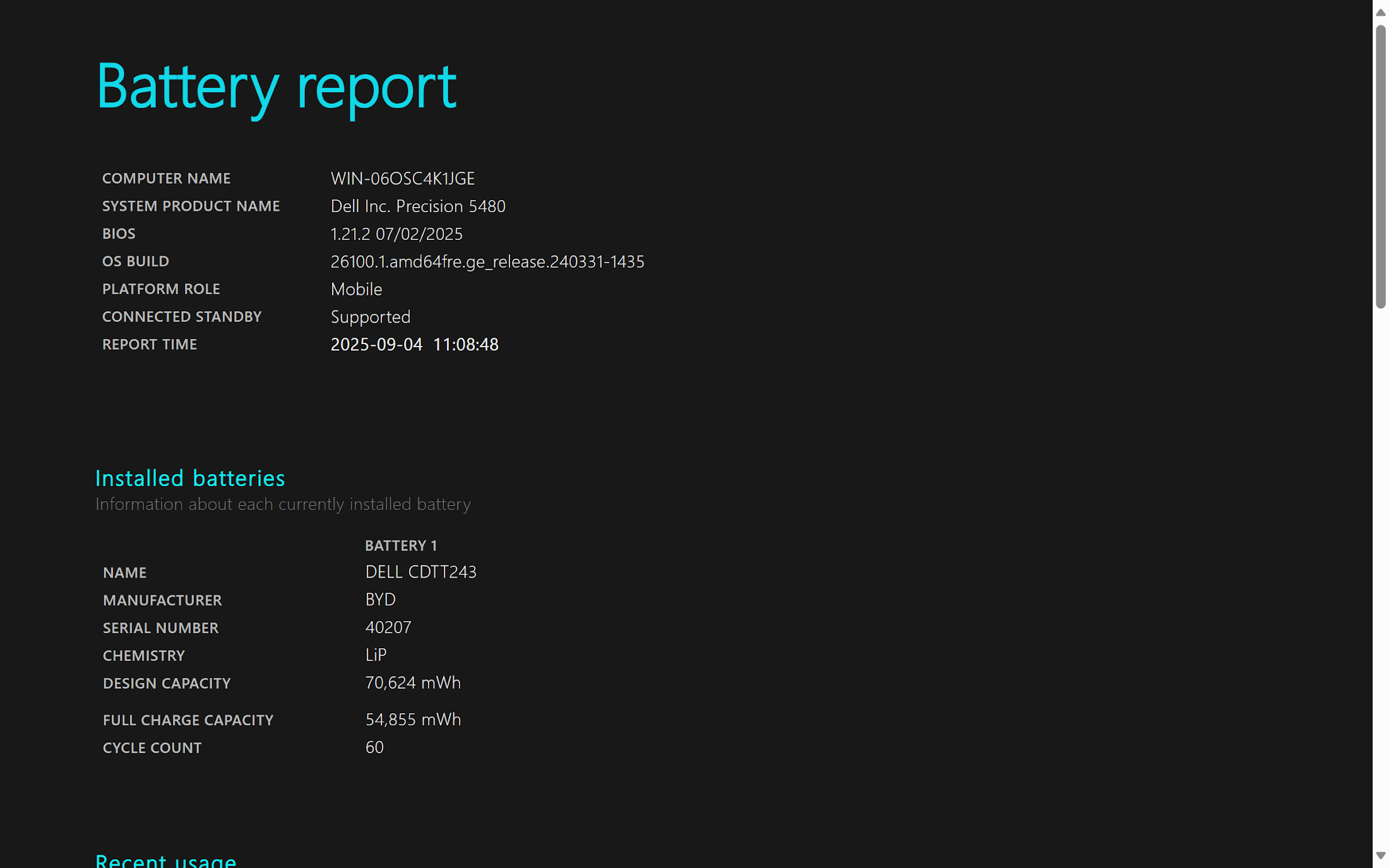Click the scrollbar up arrow
This screenshot has width=1389, height=868.
tap(1380, 12)
